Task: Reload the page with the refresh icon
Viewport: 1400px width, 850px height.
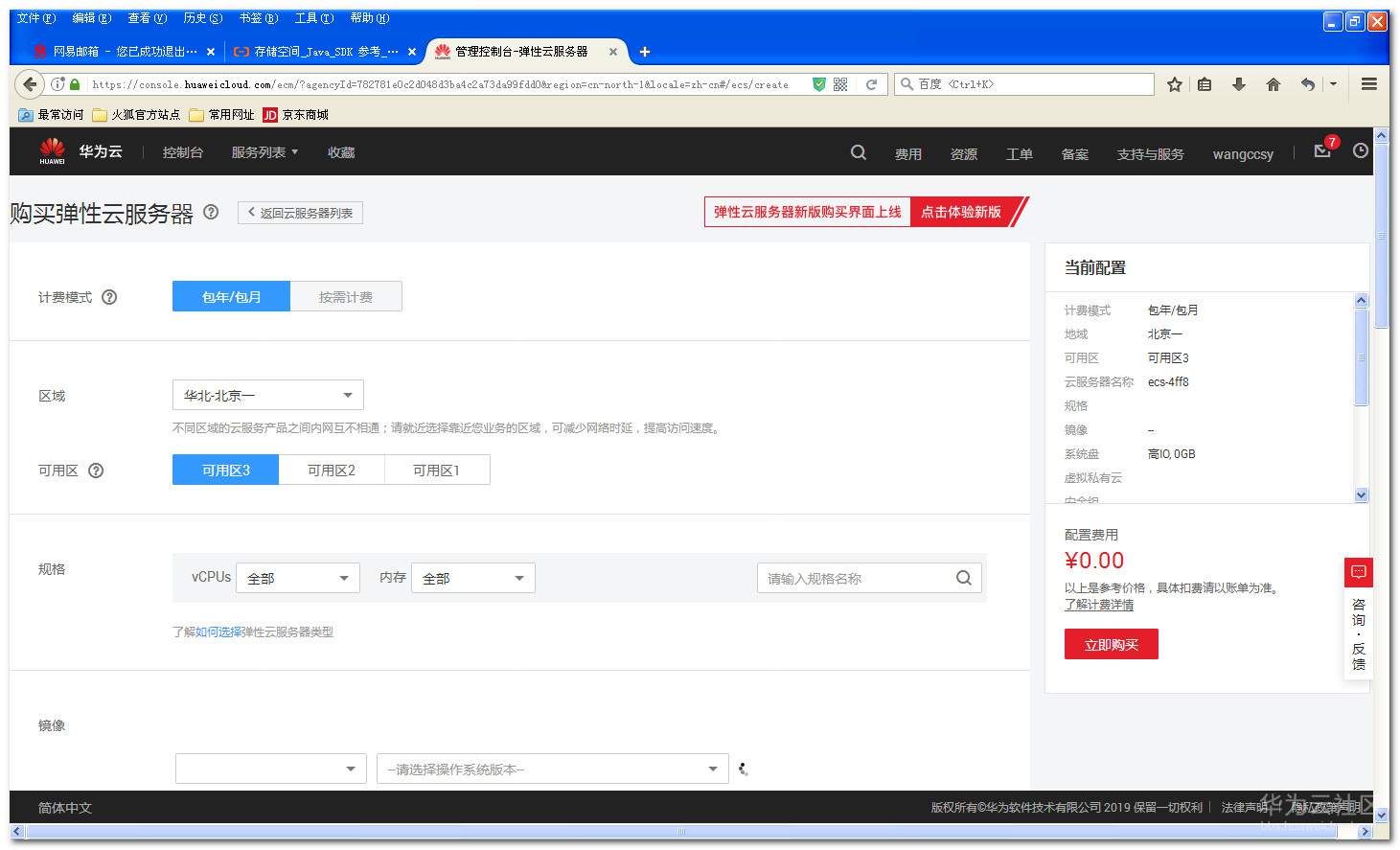Action: pos(872,84)
